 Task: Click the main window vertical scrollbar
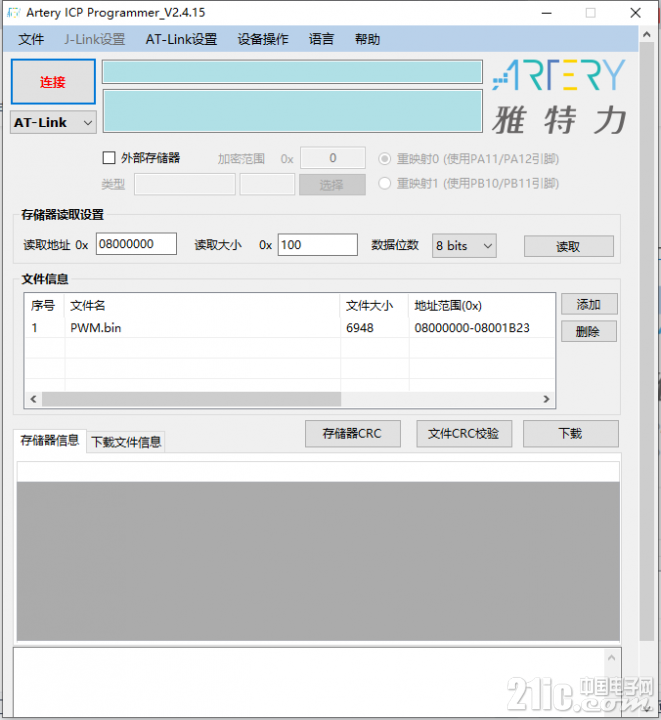coord(647,342)
